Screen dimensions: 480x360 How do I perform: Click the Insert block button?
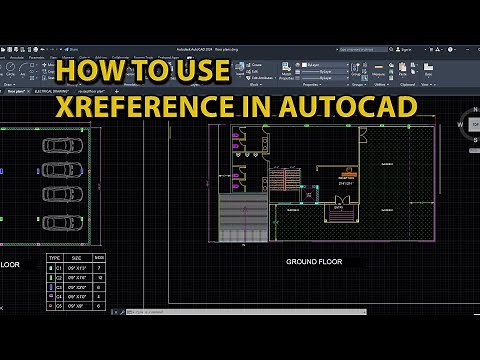tap(239, 69)
